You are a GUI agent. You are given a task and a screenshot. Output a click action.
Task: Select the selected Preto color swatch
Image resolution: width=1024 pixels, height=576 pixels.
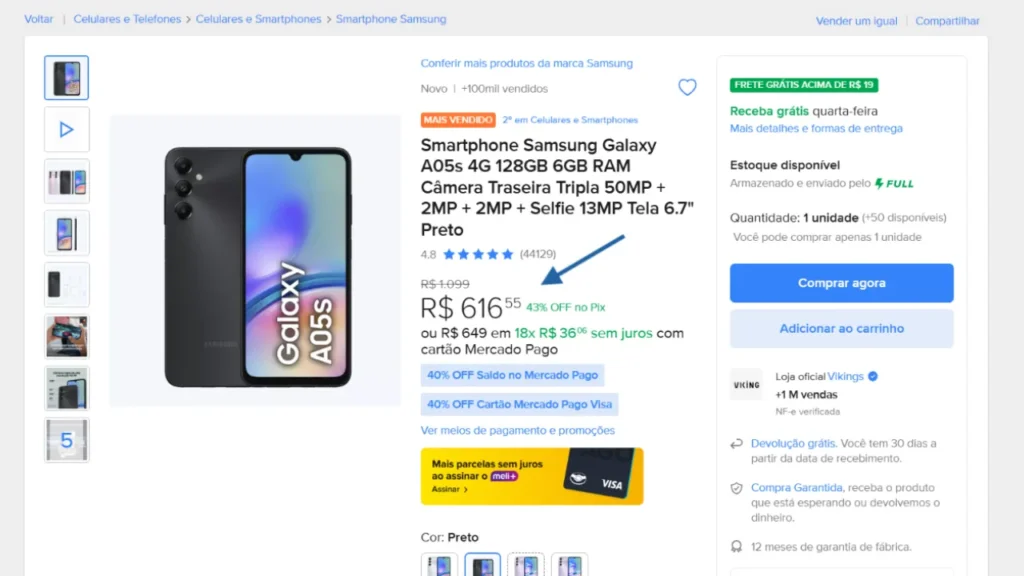pyautogui.click(x=482, y=565)
